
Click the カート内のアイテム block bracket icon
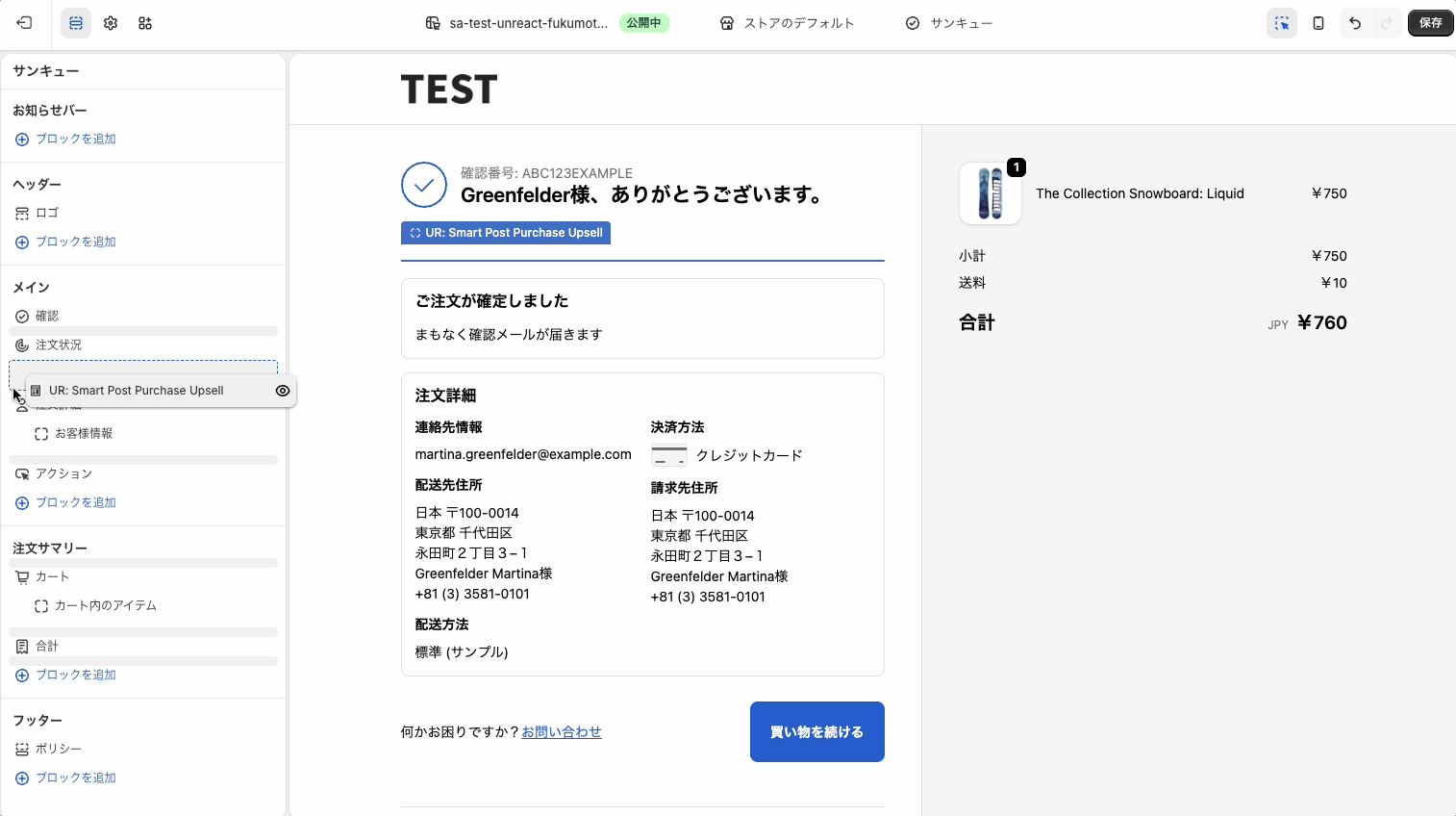pos(41,606)
